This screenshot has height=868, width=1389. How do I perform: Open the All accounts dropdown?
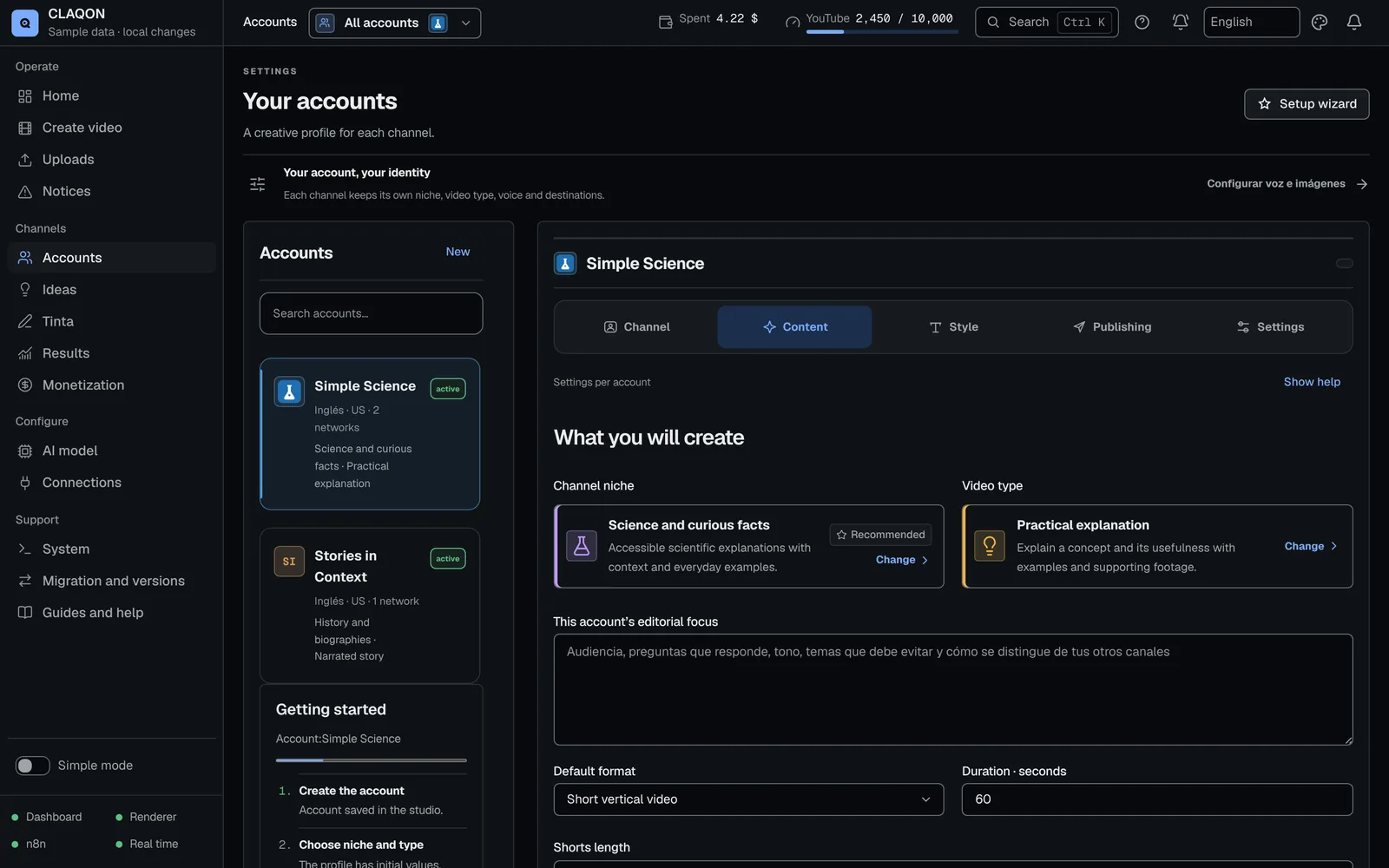(x=395, y=23)
